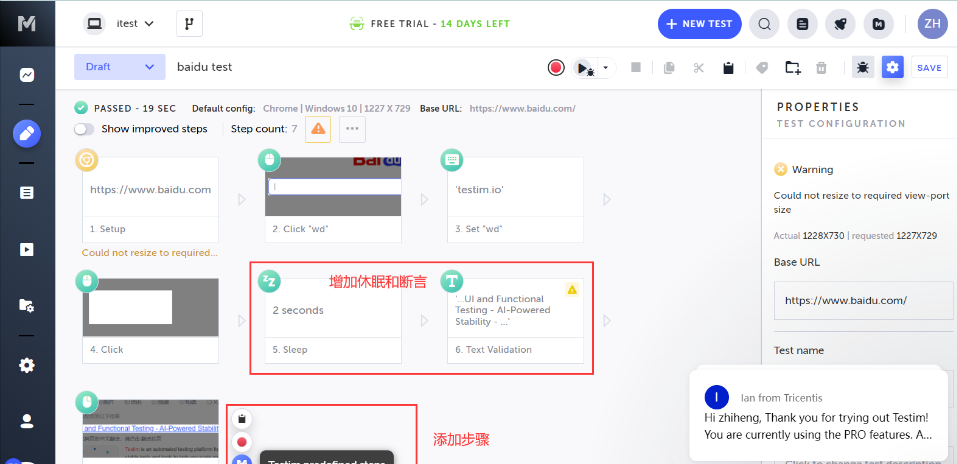Run test with play debug button
This screenshot has height=464, width=957.
584,68
